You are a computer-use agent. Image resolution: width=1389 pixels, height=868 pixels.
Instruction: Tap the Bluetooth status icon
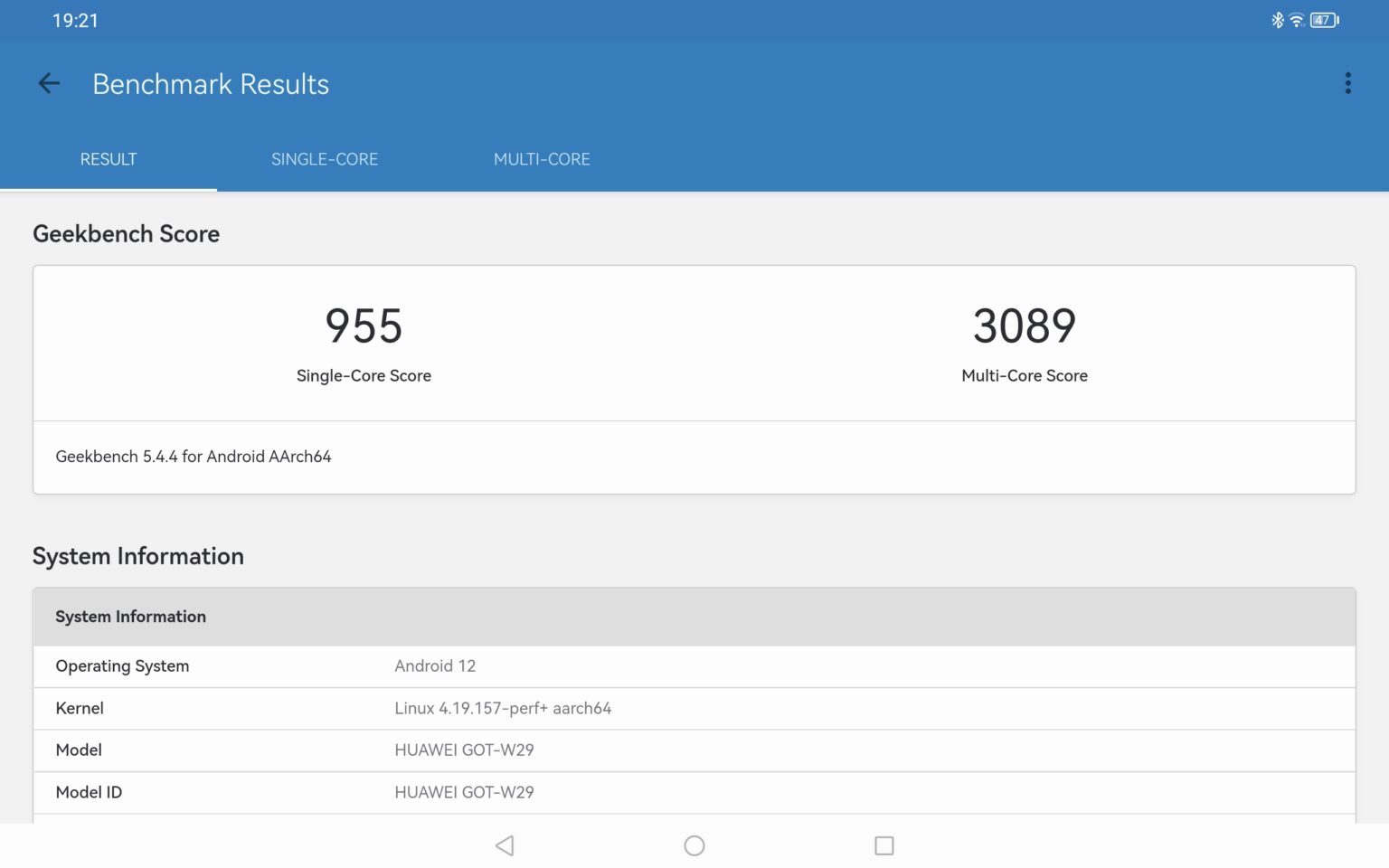pos(1277,20)
